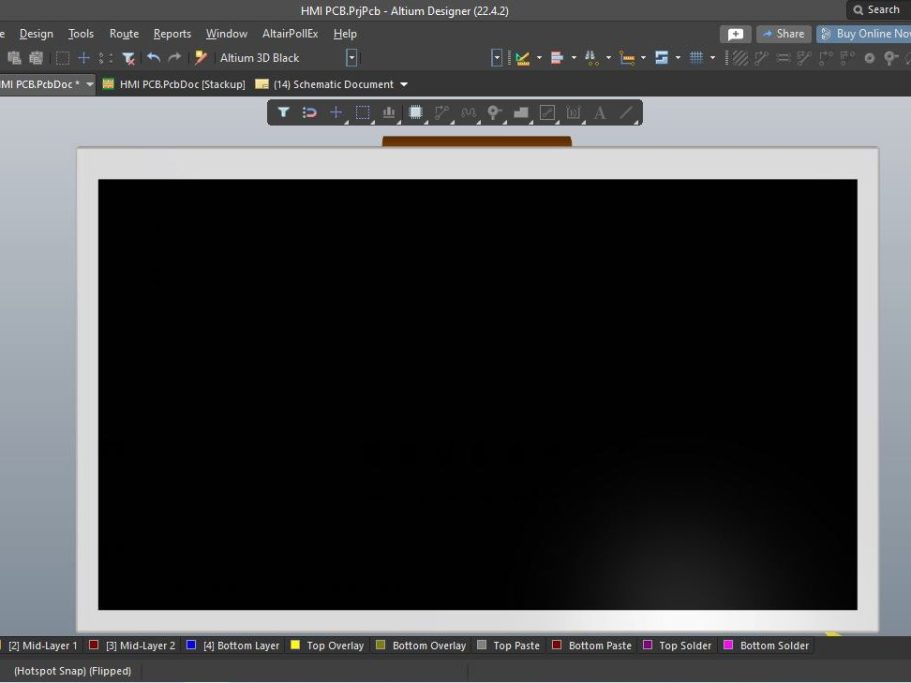Click the Move objects cross icon in Active Bar

click(x=336, y=112)
